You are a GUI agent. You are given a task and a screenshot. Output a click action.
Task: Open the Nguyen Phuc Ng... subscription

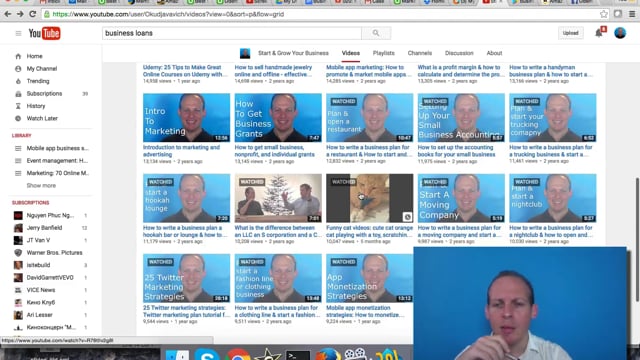point(51,216)
